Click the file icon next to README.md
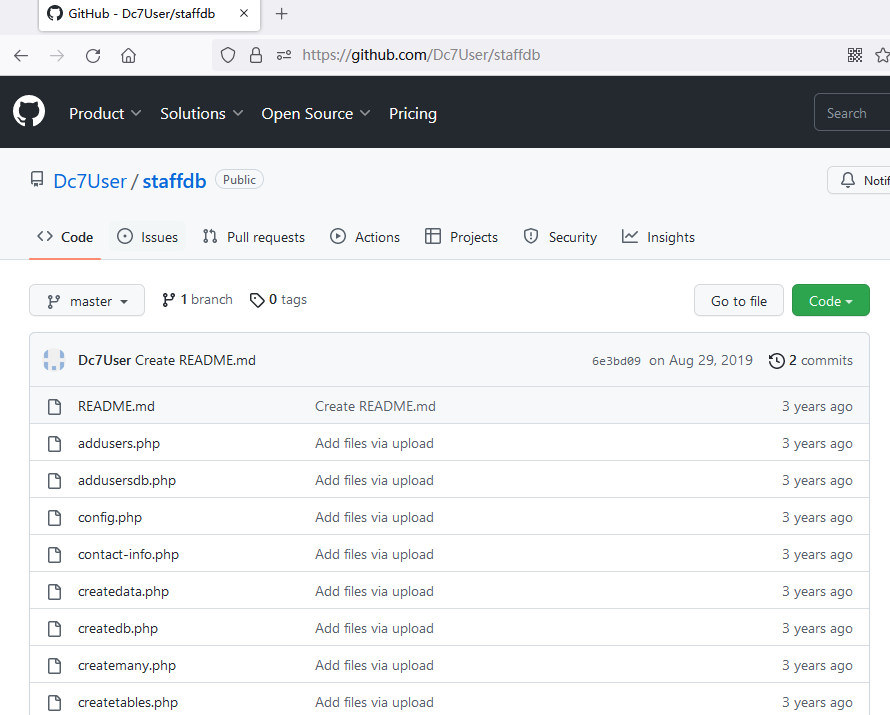 point(54,406)
